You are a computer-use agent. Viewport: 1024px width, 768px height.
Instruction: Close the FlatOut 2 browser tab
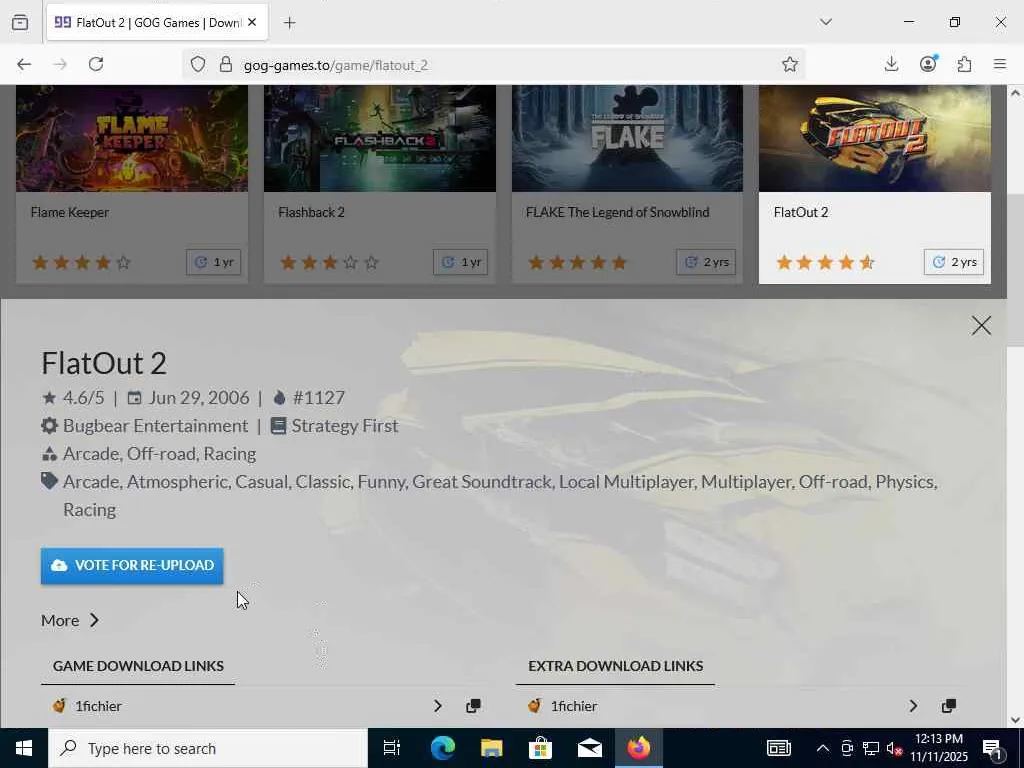pos(252,23)
